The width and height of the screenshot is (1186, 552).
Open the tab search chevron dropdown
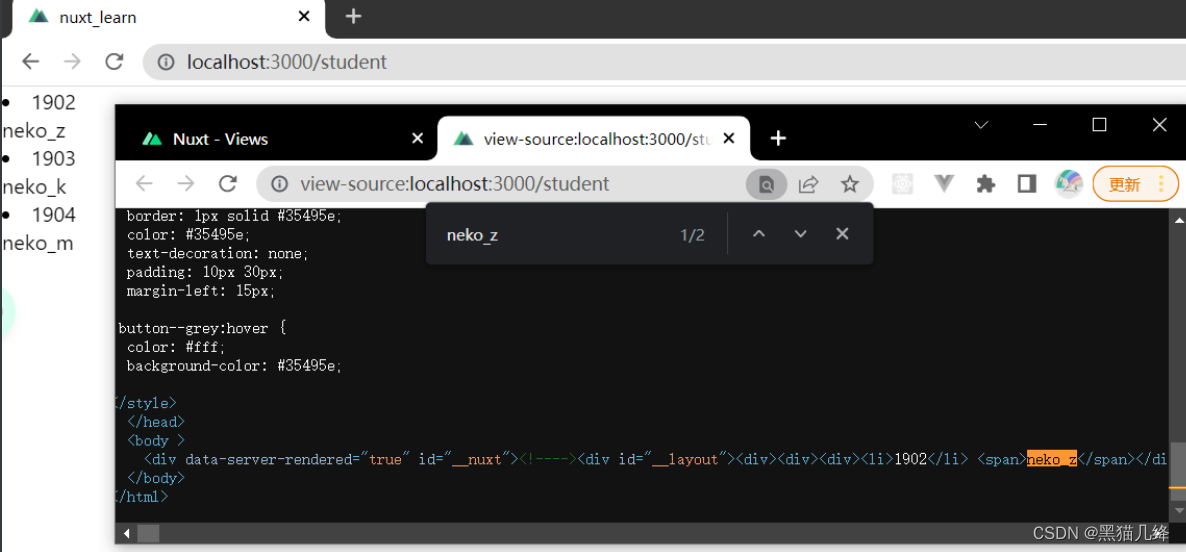click(x=981, y=125)
